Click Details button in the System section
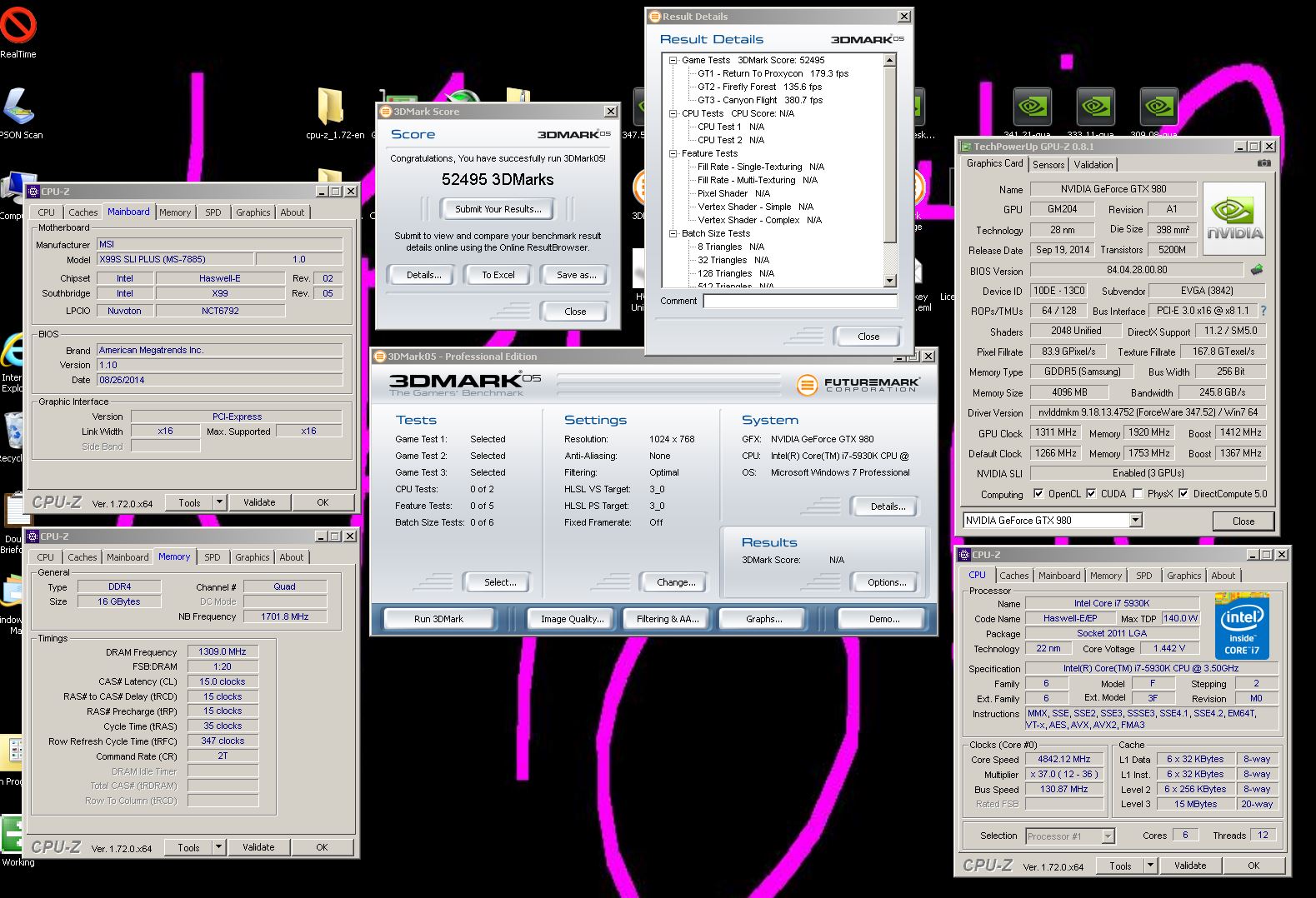The image size is (1316, 898). point(888,506)
